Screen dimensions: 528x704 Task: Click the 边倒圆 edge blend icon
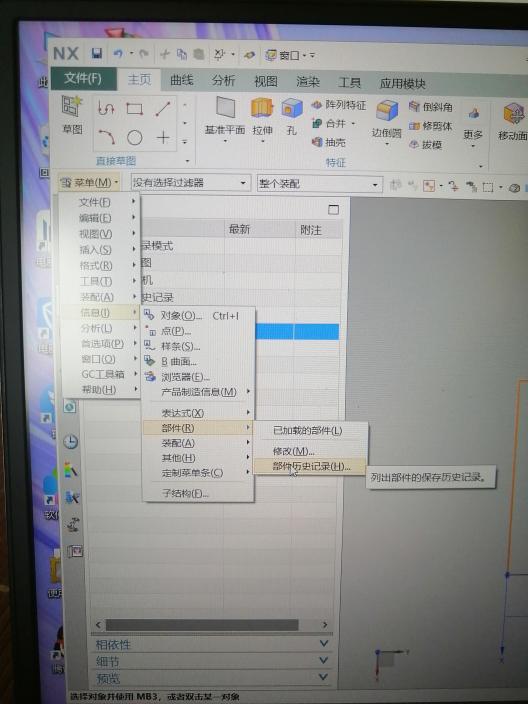click(x=387, y=111)
